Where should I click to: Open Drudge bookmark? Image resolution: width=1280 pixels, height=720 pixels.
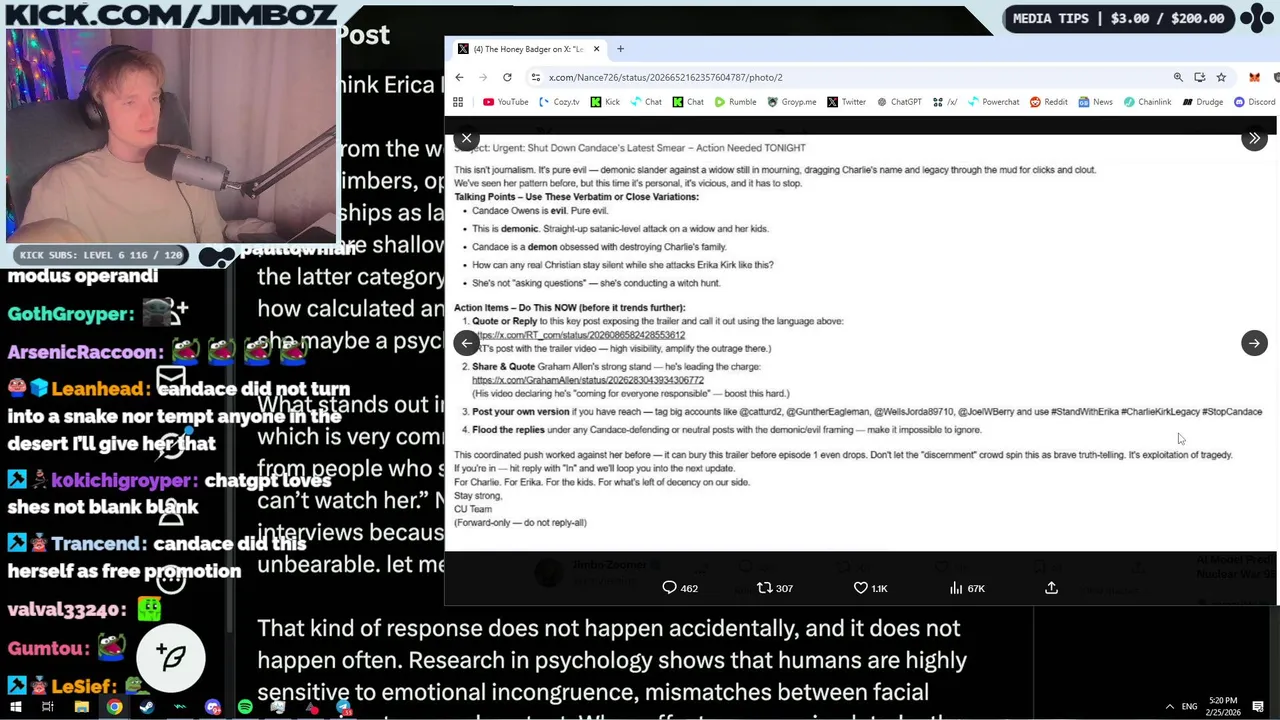pyautogui.click(x=1202, y=102)
